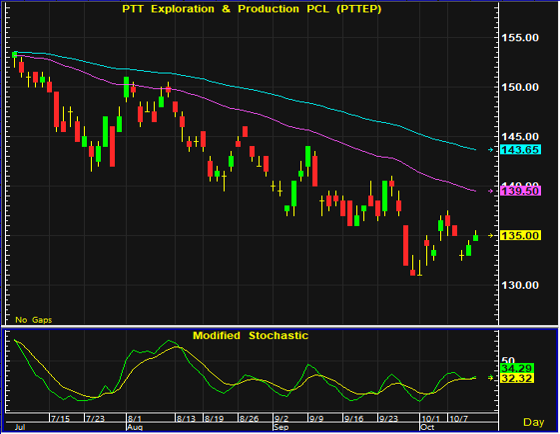Click the cyan 143.65 moving average label
This screenshot has height=434, width=560.
[x=521, y=150]
